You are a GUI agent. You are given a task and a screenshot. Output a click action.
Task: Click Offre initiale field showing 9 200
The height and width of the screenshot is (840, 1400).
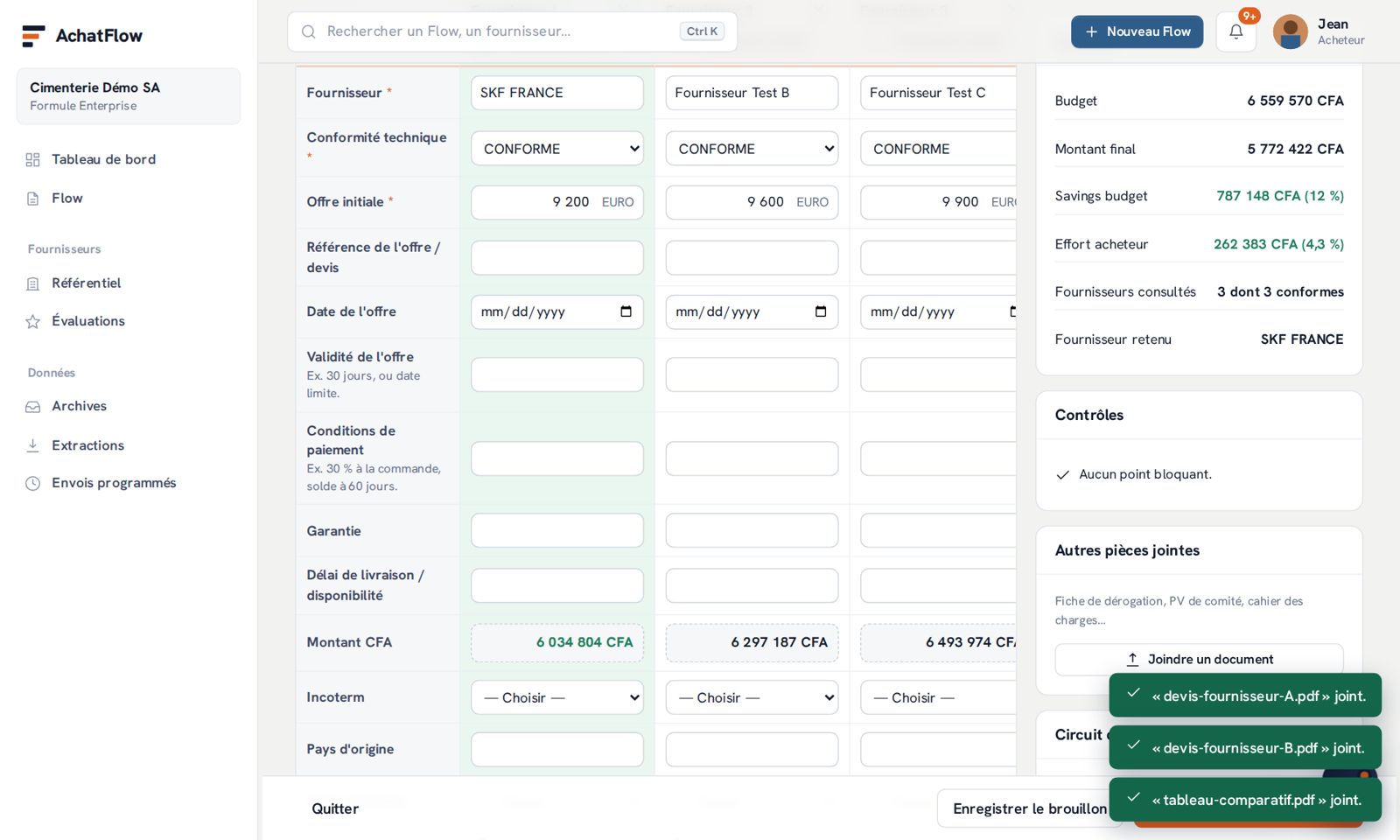tap(557, 202)
